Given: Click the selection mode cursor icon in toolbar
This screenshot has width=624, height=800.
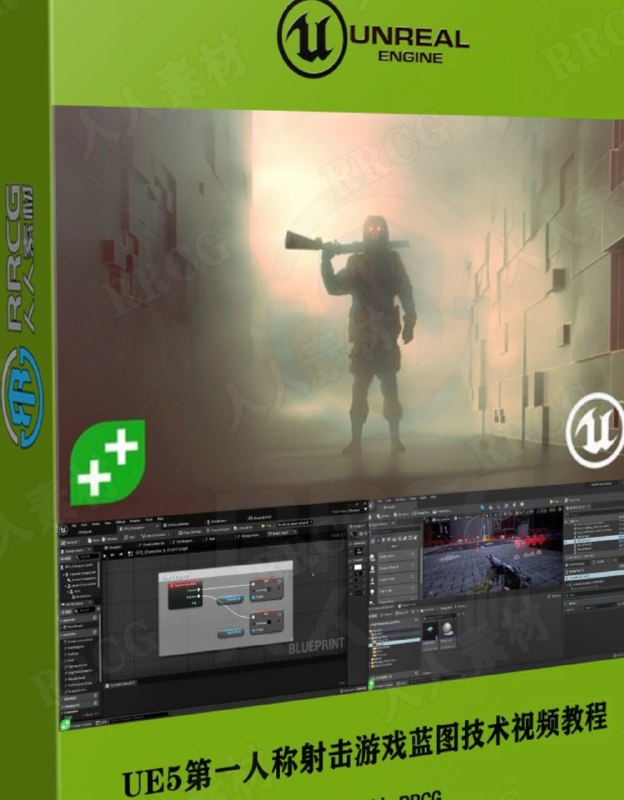Looking at the screenshot, I should coord(482,507).
